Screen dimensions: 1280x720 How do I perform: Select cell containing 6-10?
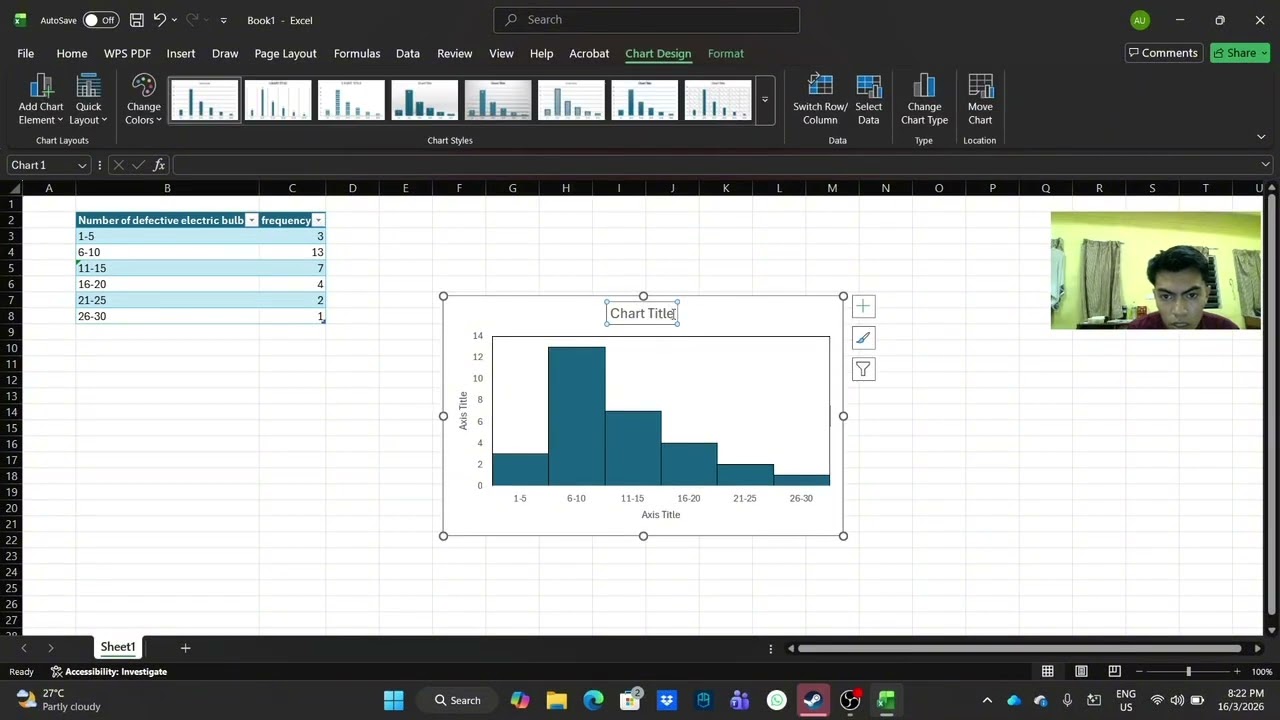pos(167,252)
